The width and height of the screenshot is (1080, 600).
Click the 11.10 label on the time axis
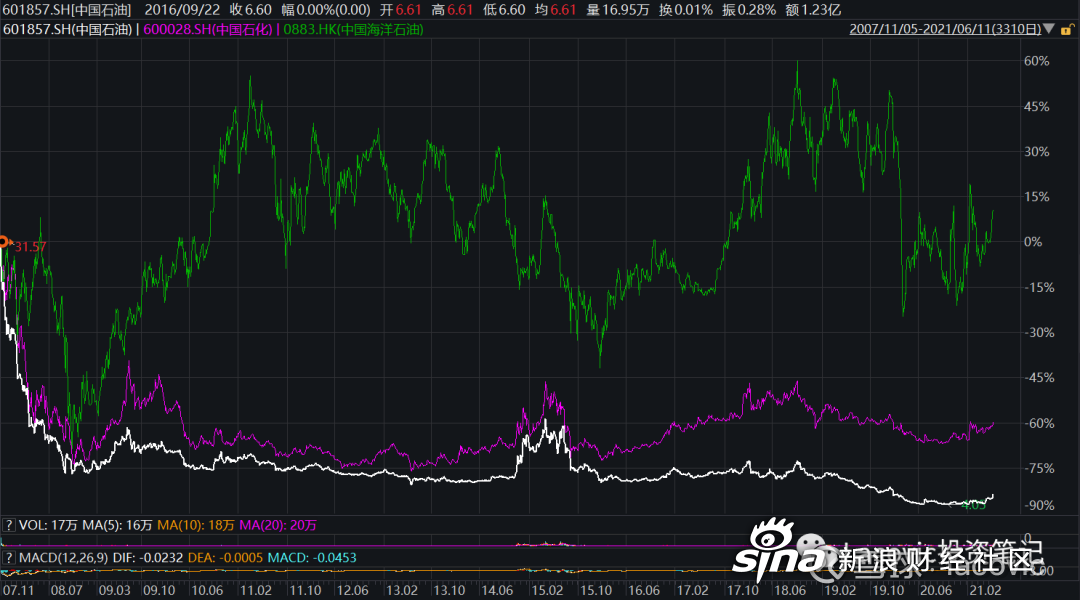click(x=305, y=590)
